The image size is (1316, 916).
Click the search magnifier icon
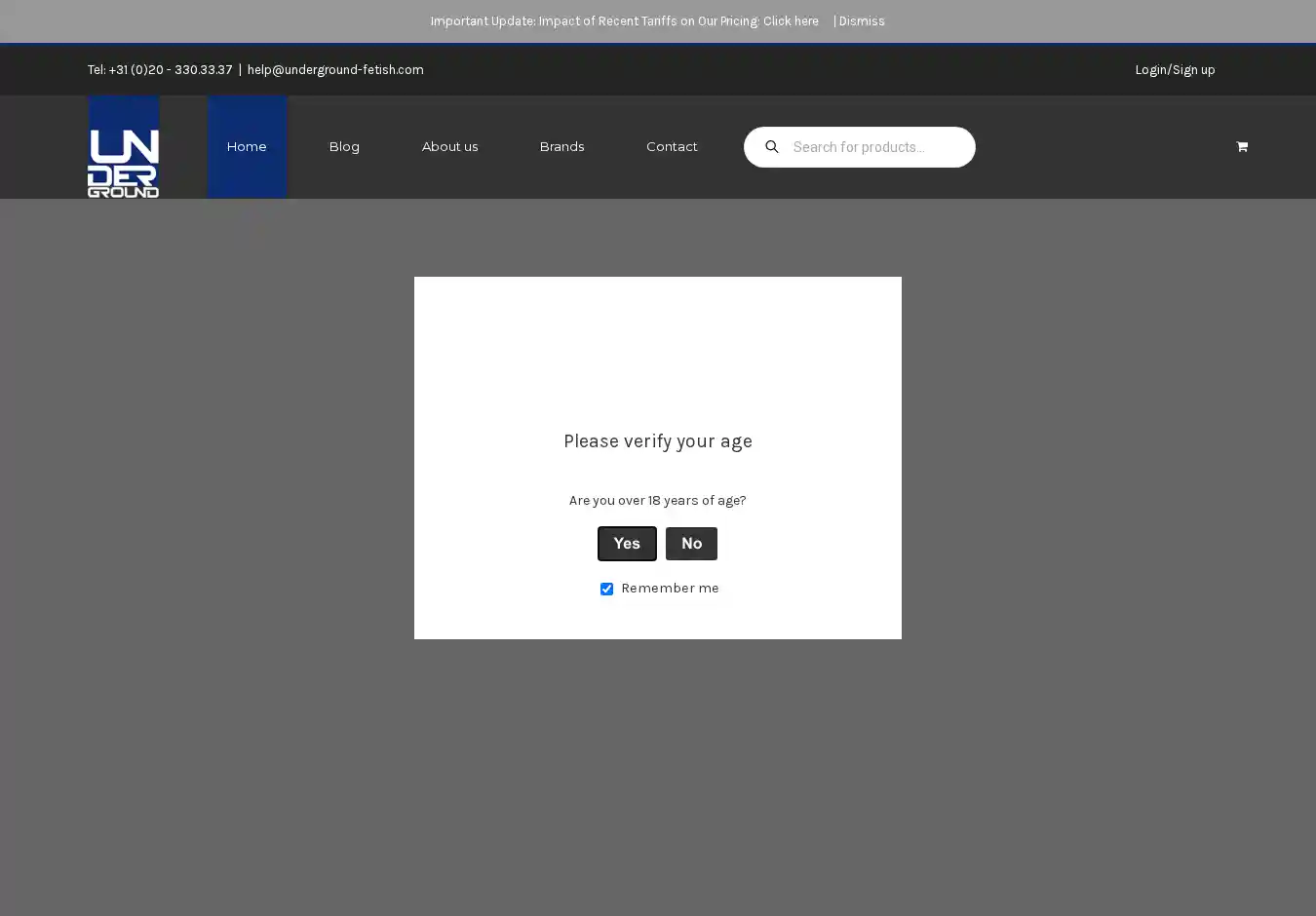pos(771,147)
